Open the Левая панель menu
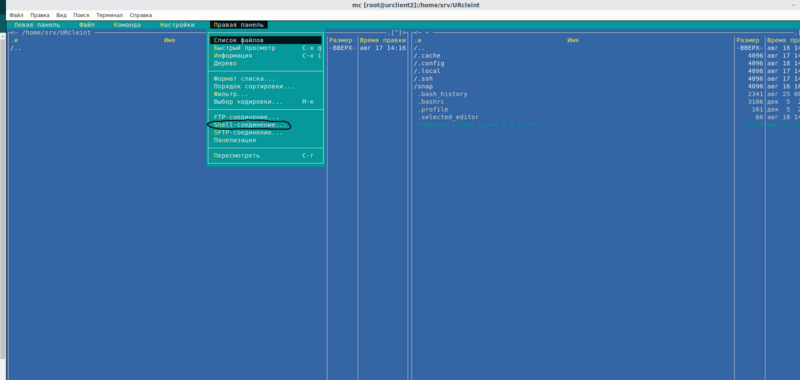 (37, 25)
